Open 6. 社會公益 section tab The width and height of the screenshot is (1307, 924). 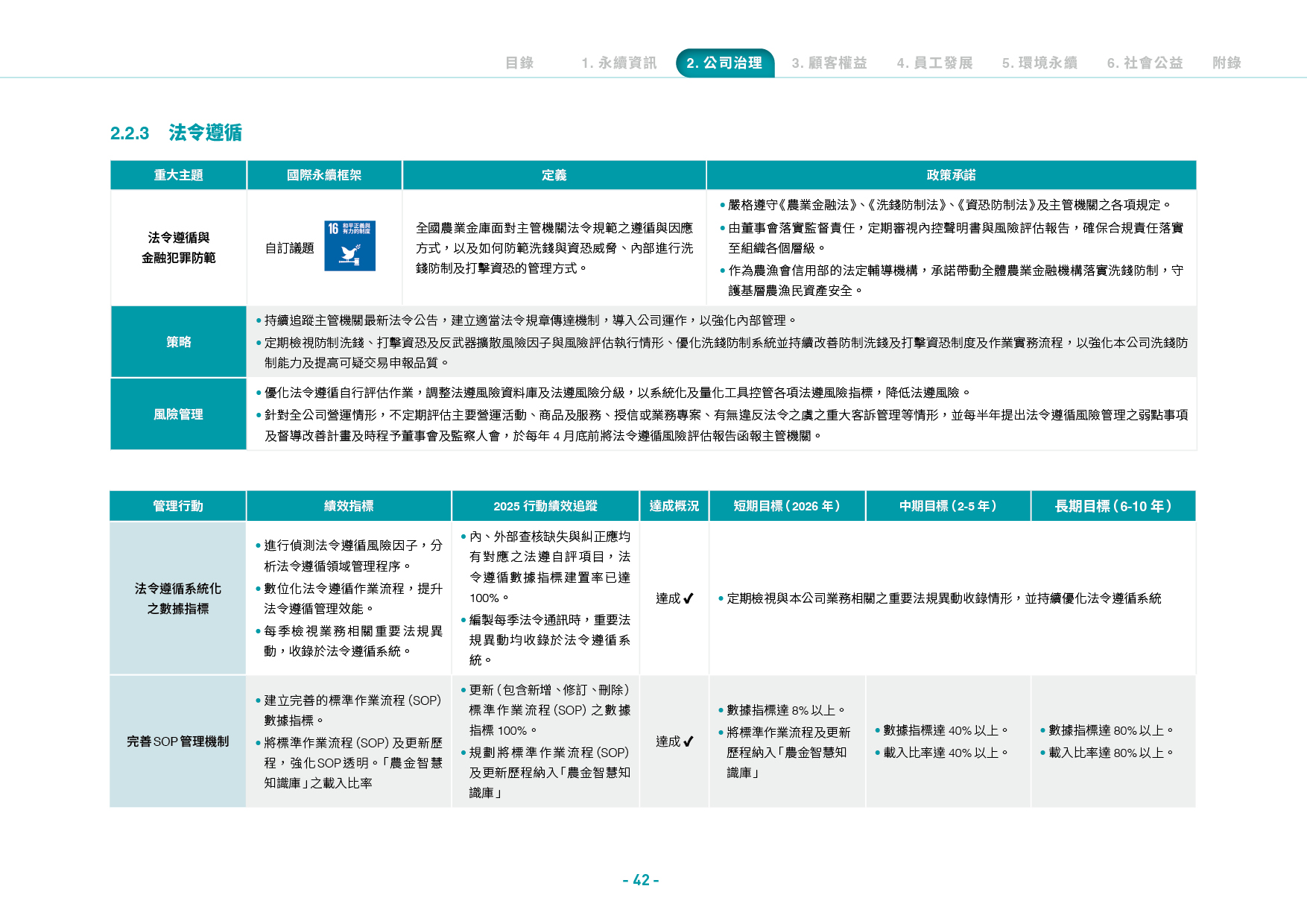click(1145, 63)
